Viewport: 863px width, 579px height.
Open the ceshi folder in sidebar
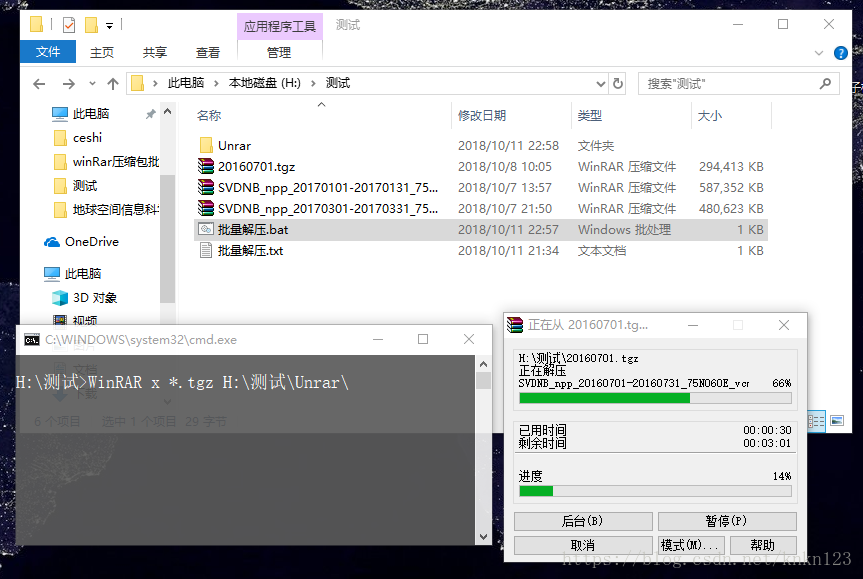click(87, 138)
